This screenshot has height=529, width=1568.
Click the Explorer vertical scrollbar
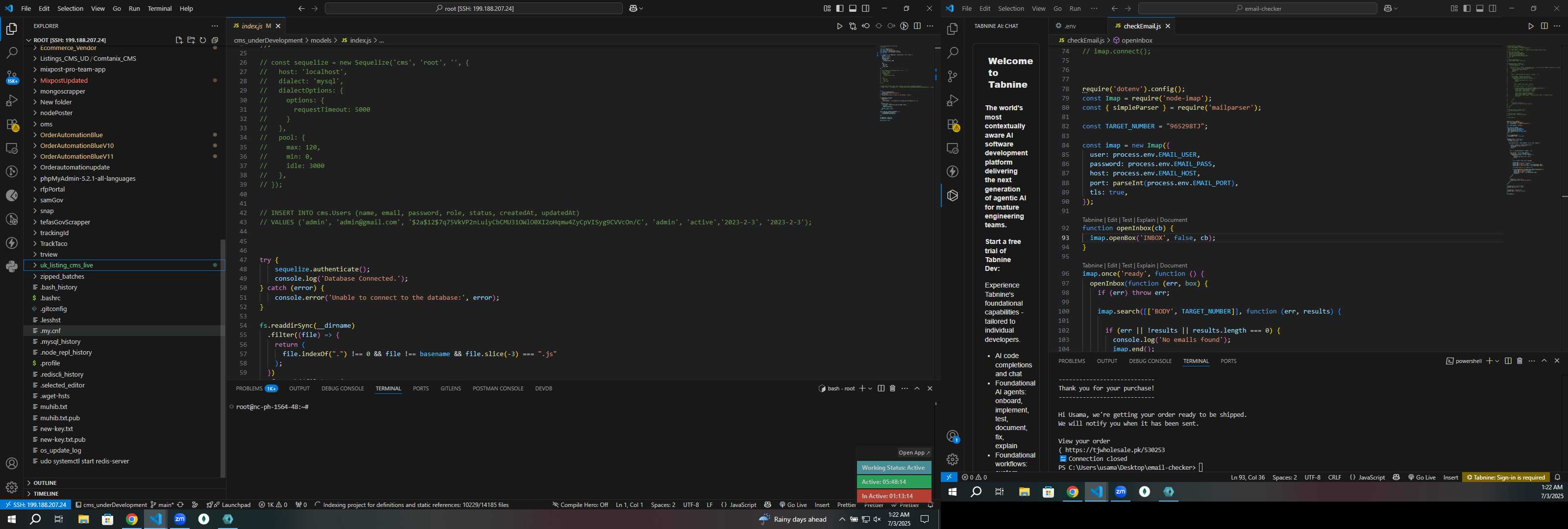pyautogui.click(x=223, y=358)
